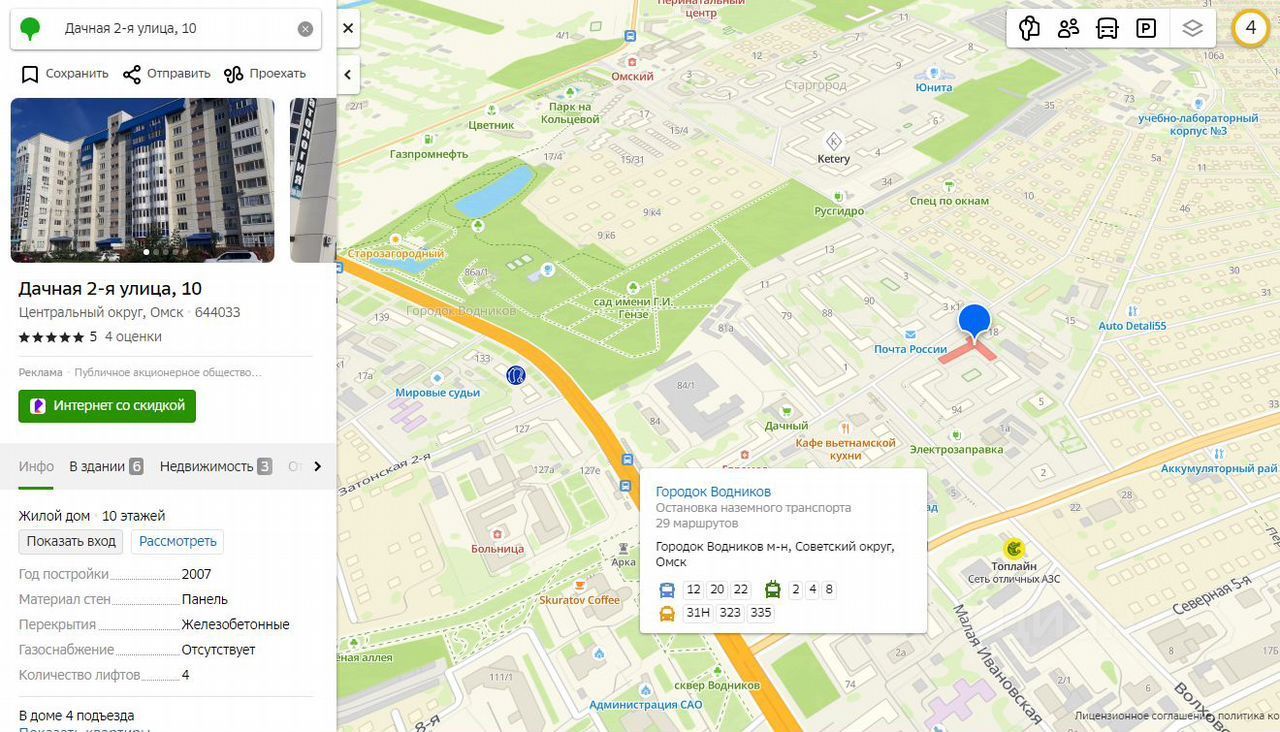The image size is (1280, 732).
Task: Build a route with Проехать
Action: 265,74
